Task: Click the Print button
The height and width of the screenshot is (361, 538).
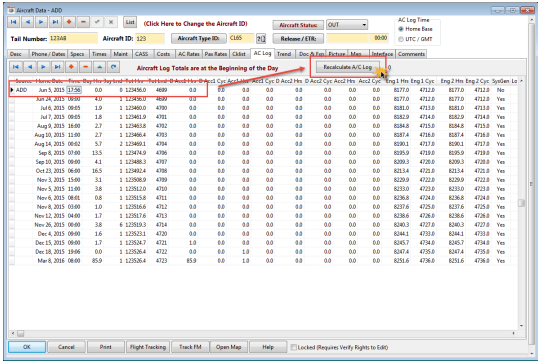Action: 106,347
